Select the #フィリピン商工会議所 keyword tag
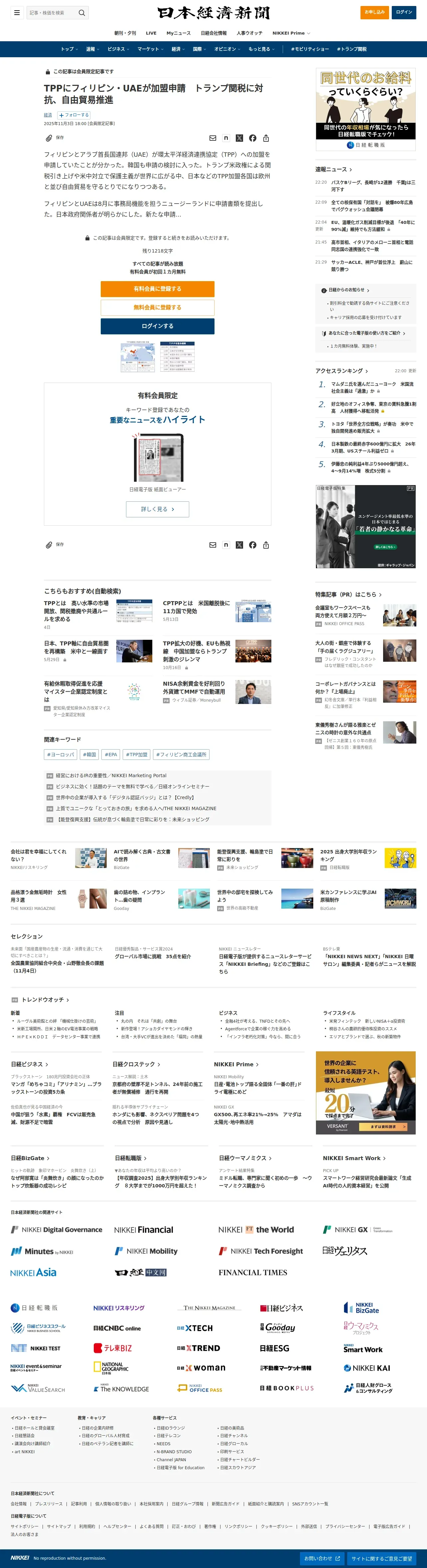Viewport: 427px width, 1568px height. (x=181, y=754)
